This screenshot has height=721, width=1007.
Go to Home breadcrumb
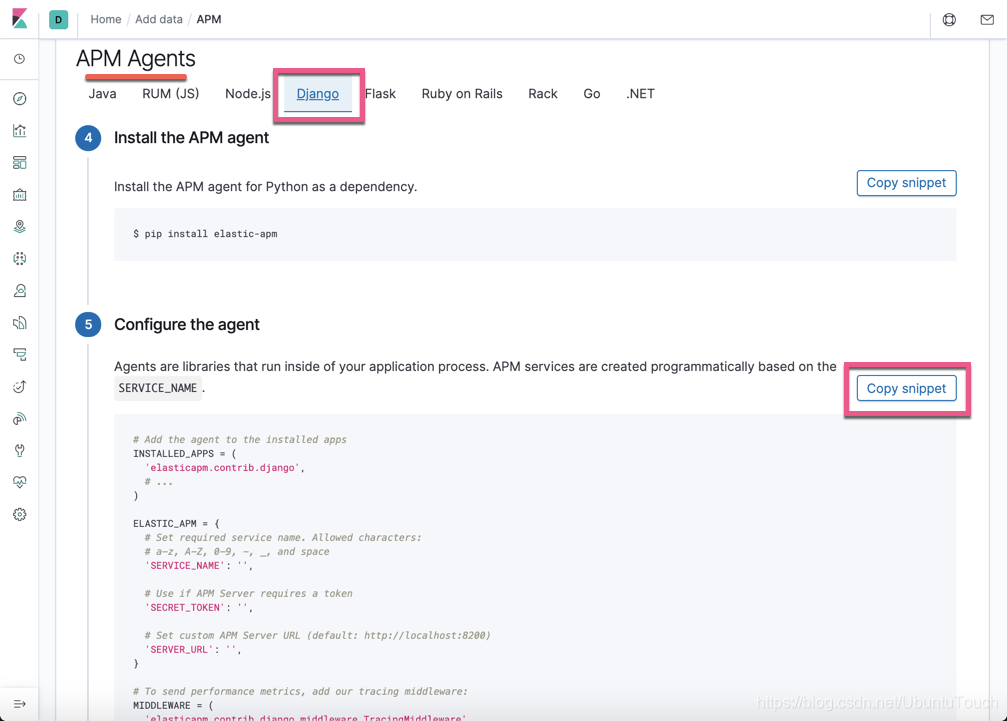click(x=106, y=19)
